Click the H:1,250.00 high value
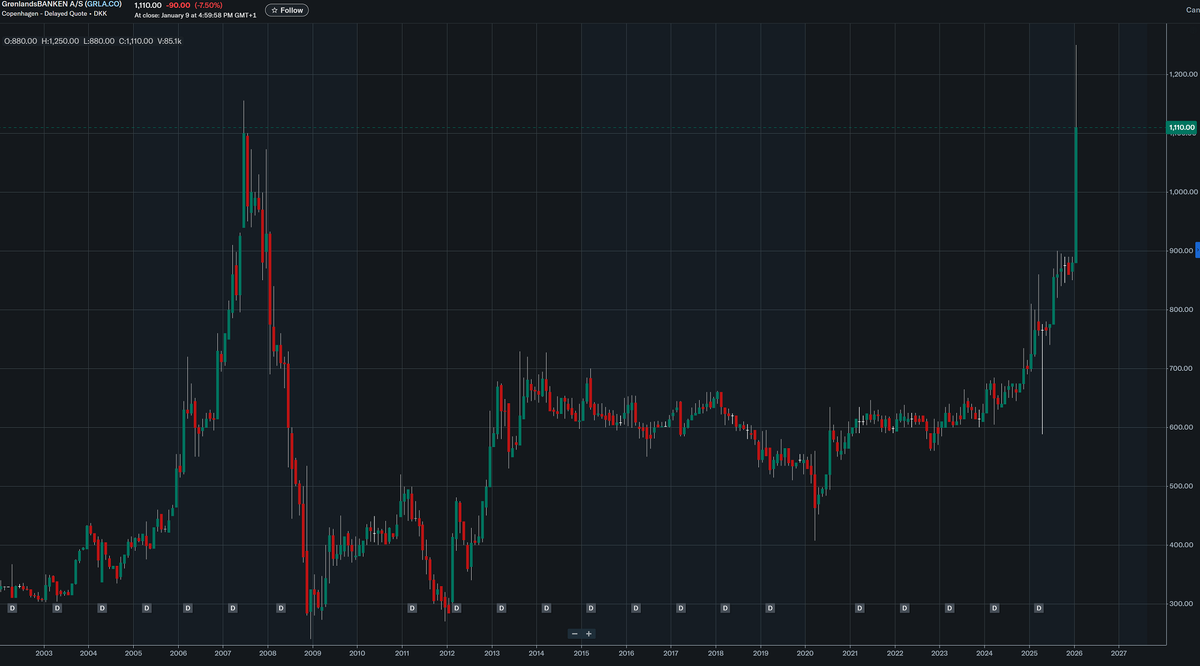This screenshot has height=666, width=1200. (62, 41)
